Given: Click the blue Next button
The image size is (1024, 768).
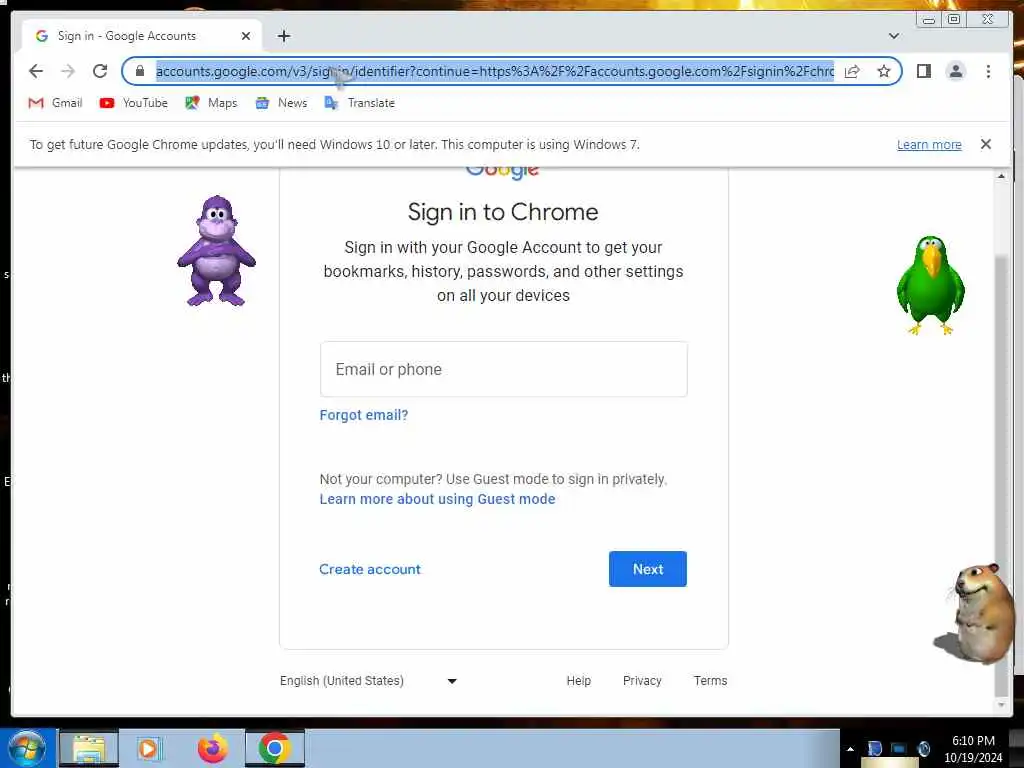Looking at the screenshot, I should tap(647, 569).
